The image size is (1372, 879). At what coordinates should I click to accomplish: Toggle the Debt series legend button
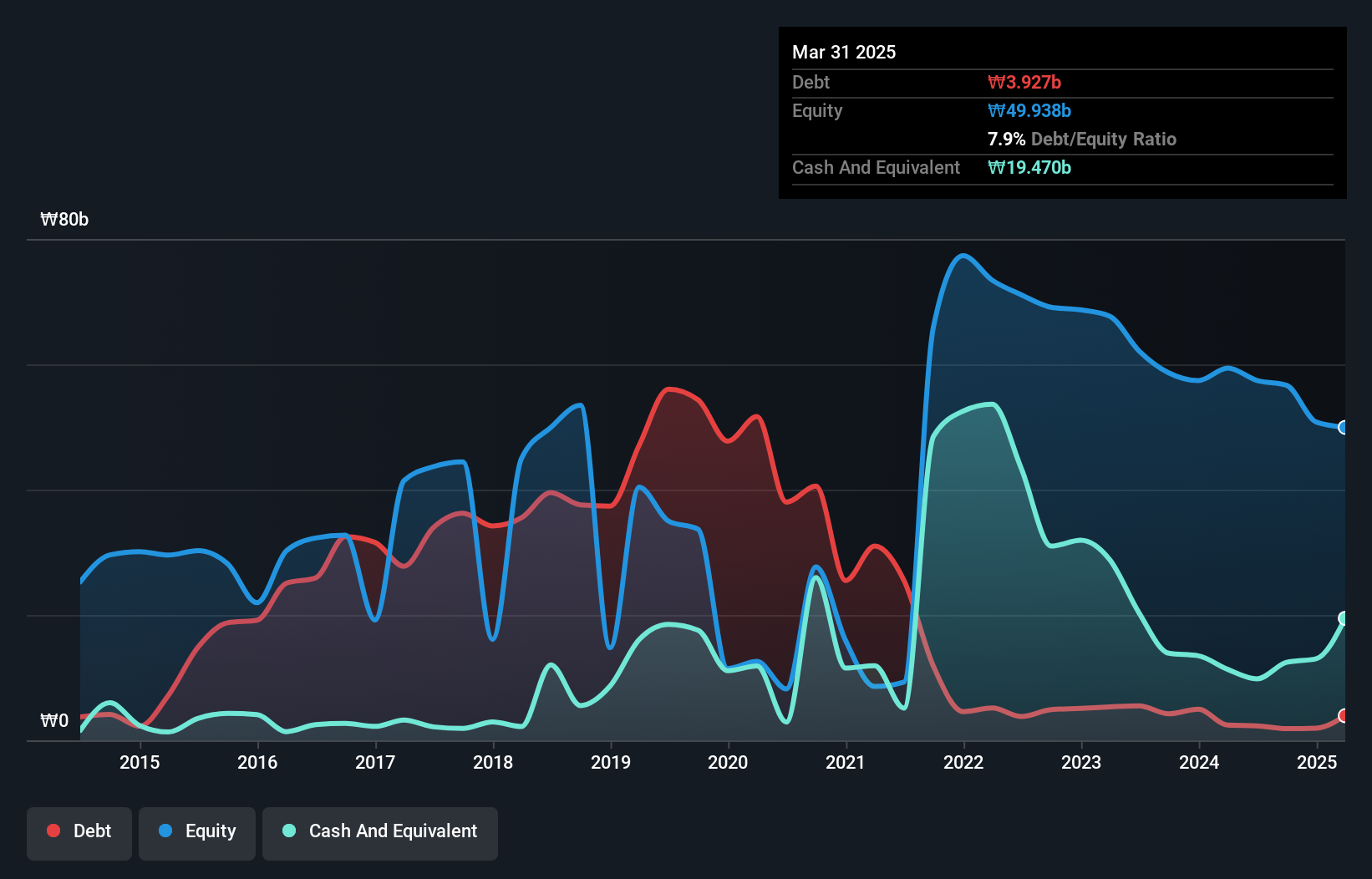(x=79, y=833)
